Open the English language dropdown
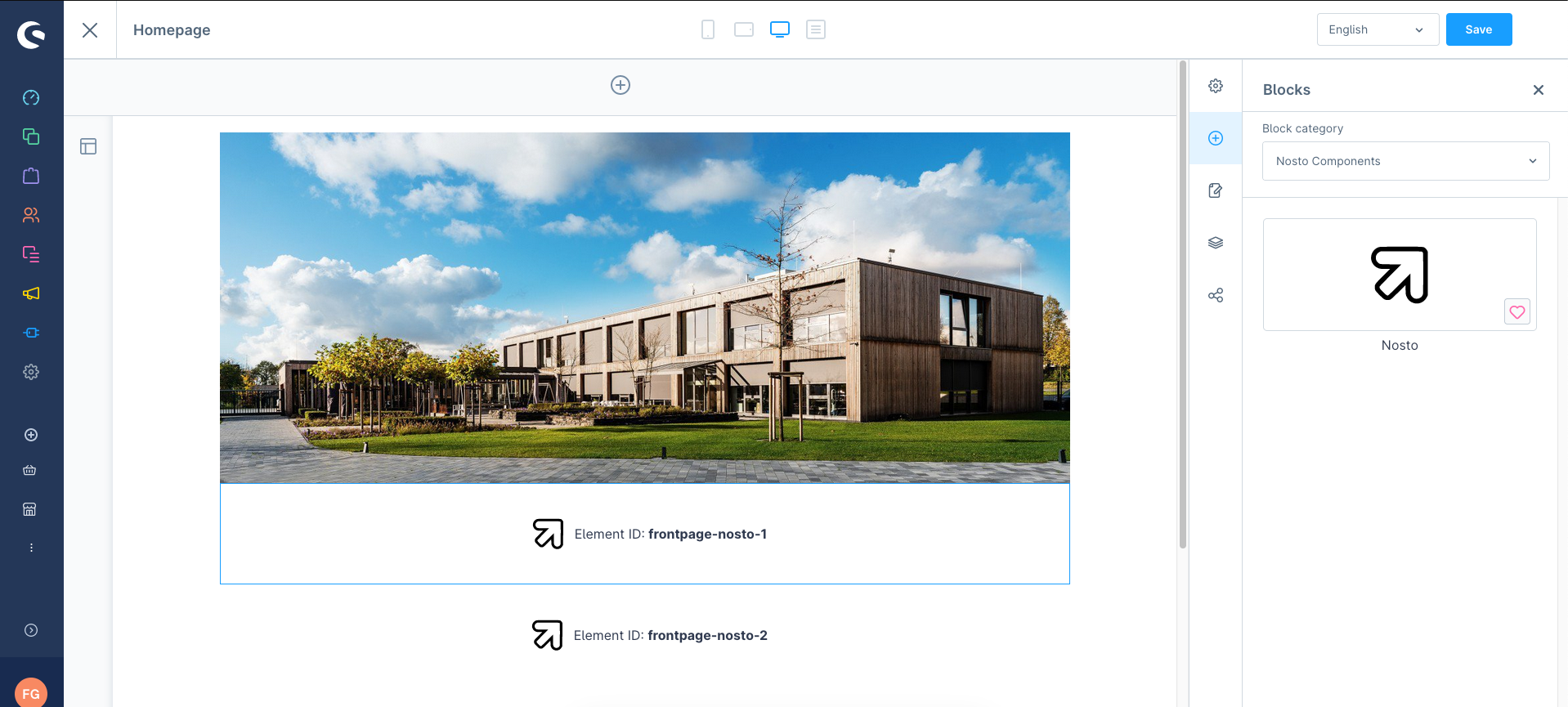This screenshot has height=707, width=1568. 1377,30
